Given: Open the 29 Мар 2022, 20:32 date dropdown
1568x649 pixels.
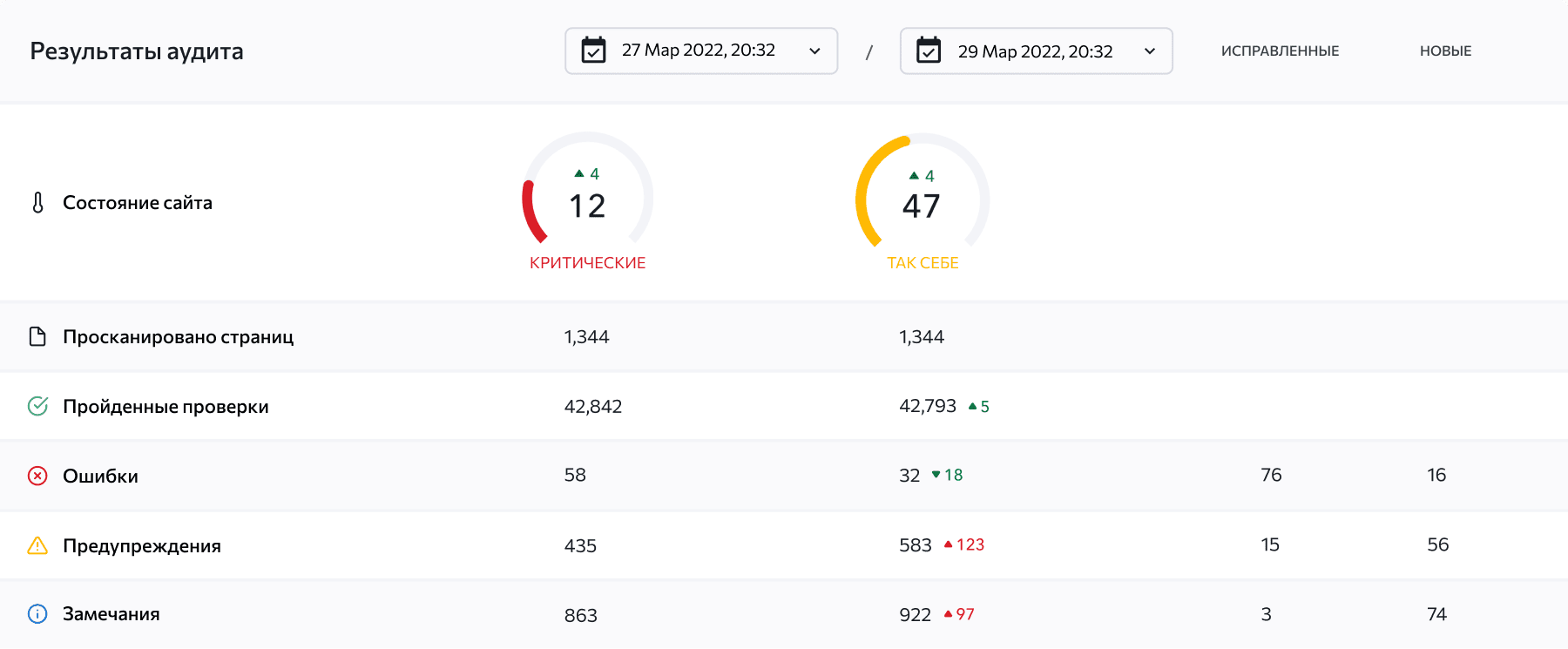Looking at the screenshot, I should coord(1036,51).
